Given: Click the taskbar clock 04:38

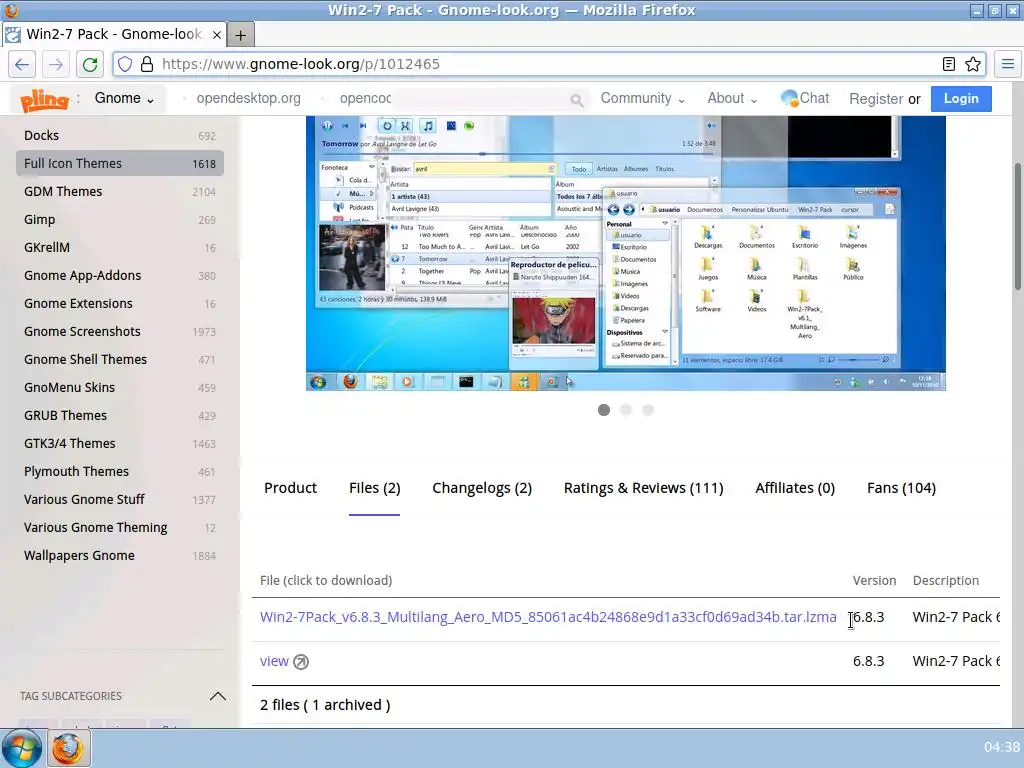Looking at the screenshot, I should (1001, 747).
